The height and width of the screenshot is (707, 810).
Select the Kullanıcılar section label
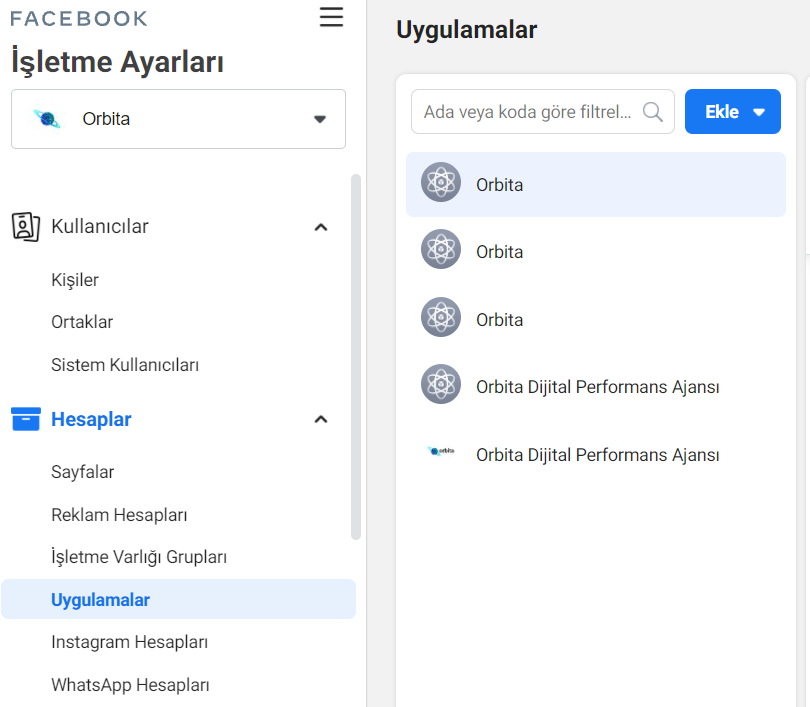100,227
